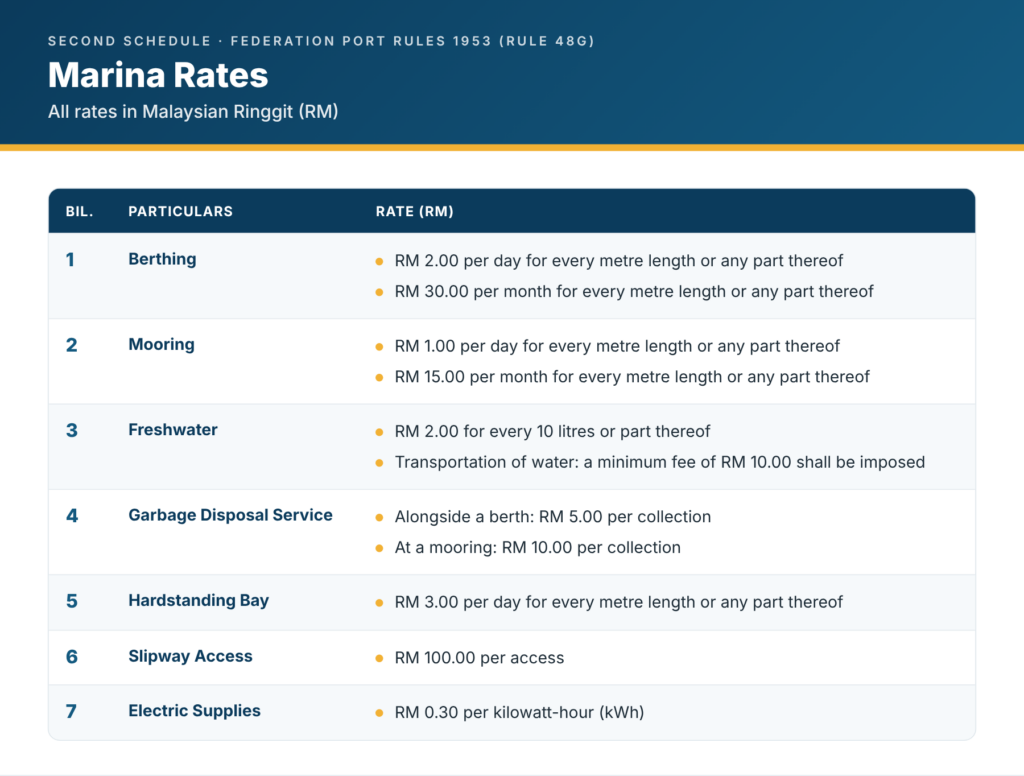This screenshot has height=776, width=1024.
Task: Click 'RM 100.00 per access' rate
Action: tap(479, 658)
